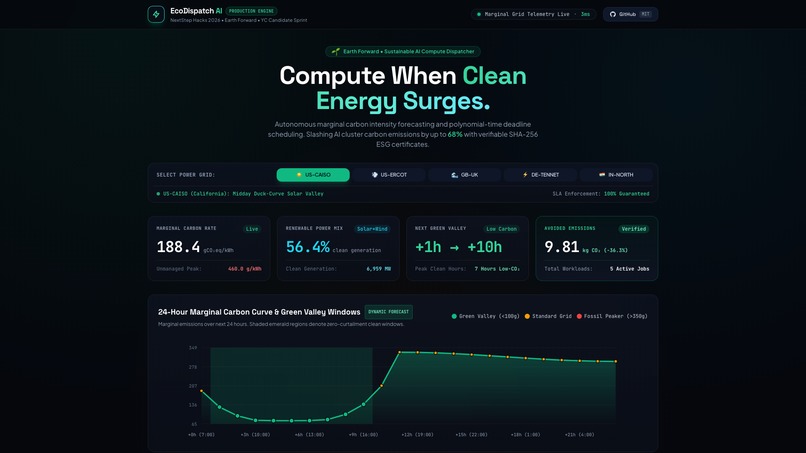Viewport: 806px width, 453px height.
Task: Click the 6,959 MW clean generation value
Action: coord(378,269)
